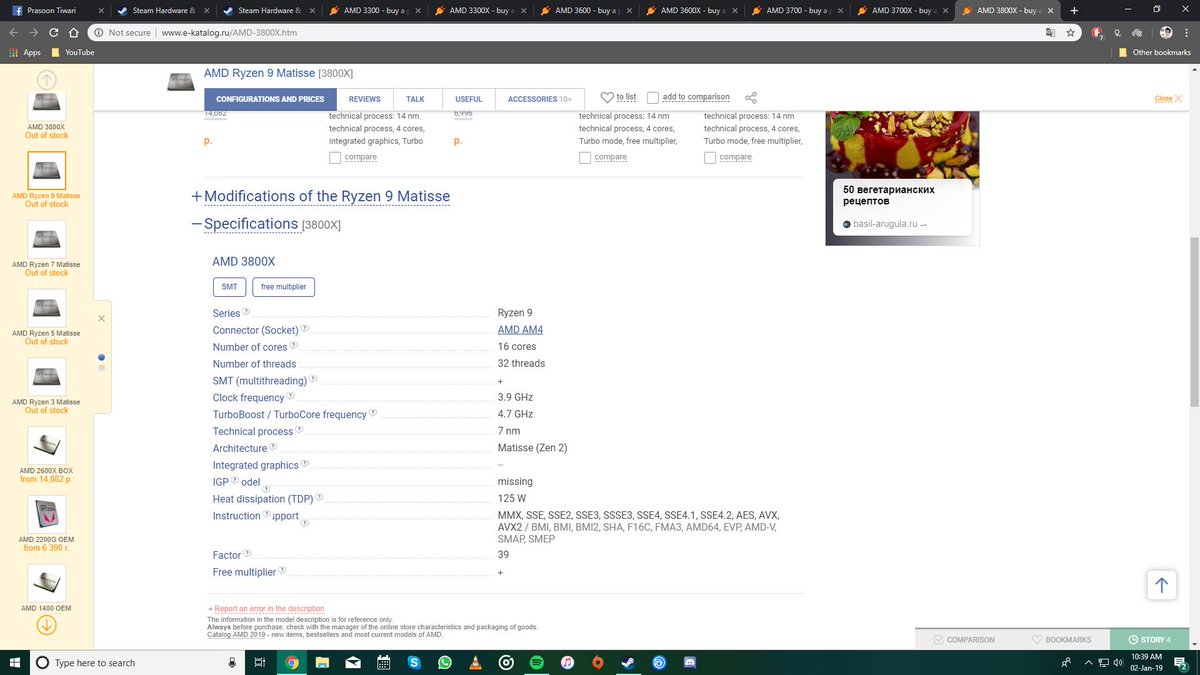Switch to Configurations and Prices tab
The height and width of the screenshot is (675, 1200).
pyautogui.click(x=270, y=99)
